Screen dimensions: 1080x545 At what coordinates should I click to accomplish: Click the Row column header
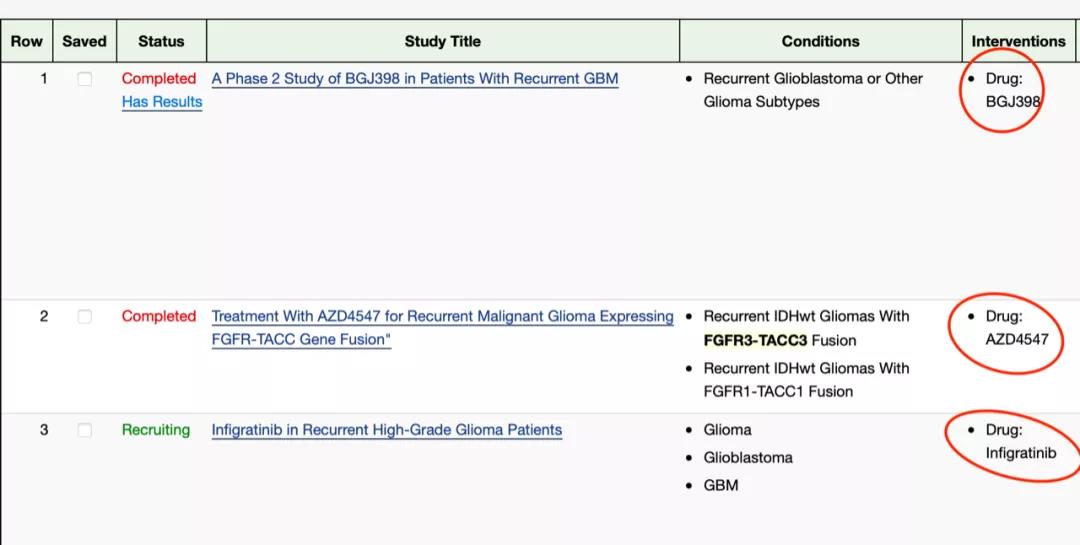point(26,41)
